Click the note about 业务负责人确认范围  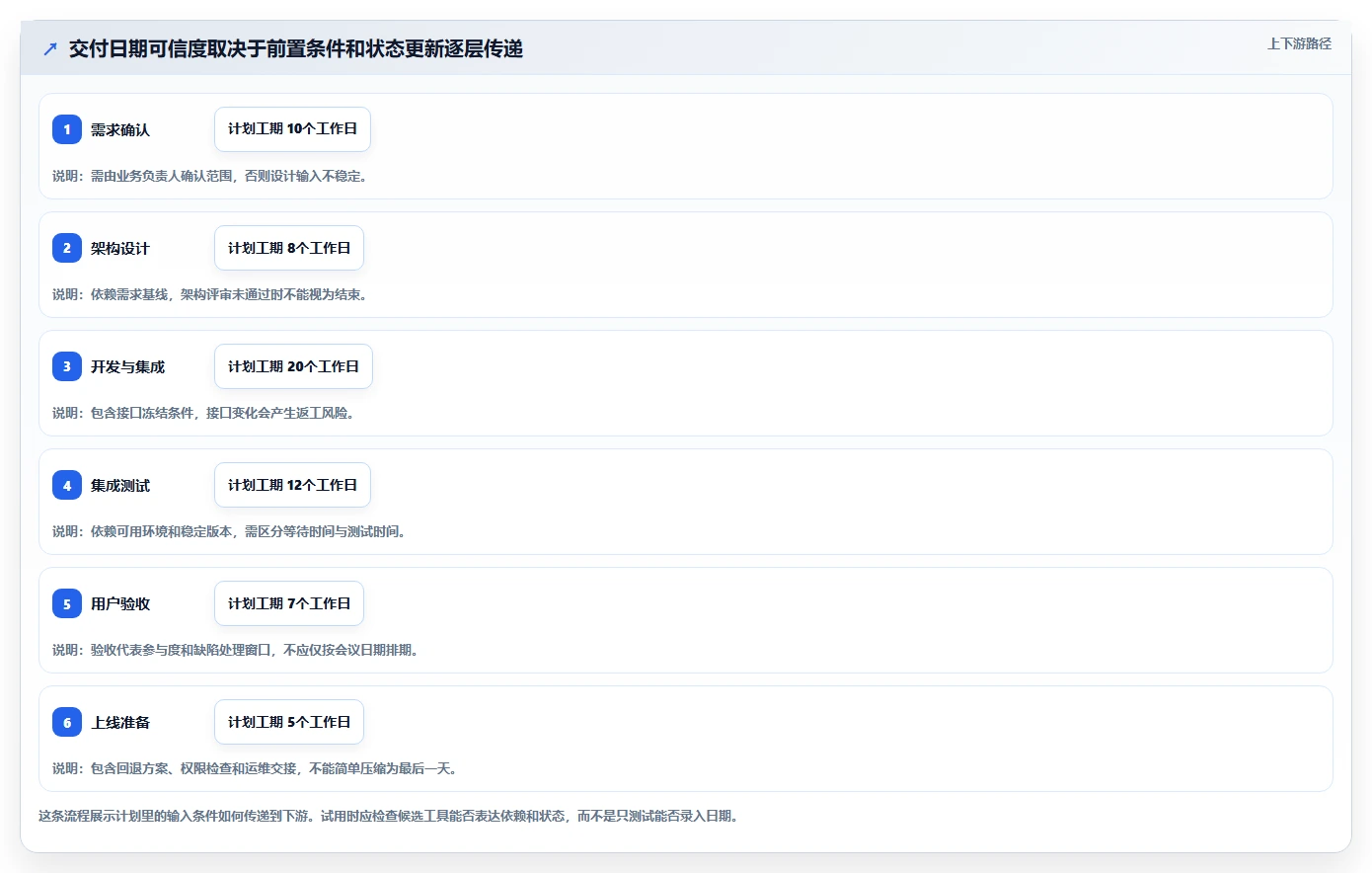(x=209, y=176)
